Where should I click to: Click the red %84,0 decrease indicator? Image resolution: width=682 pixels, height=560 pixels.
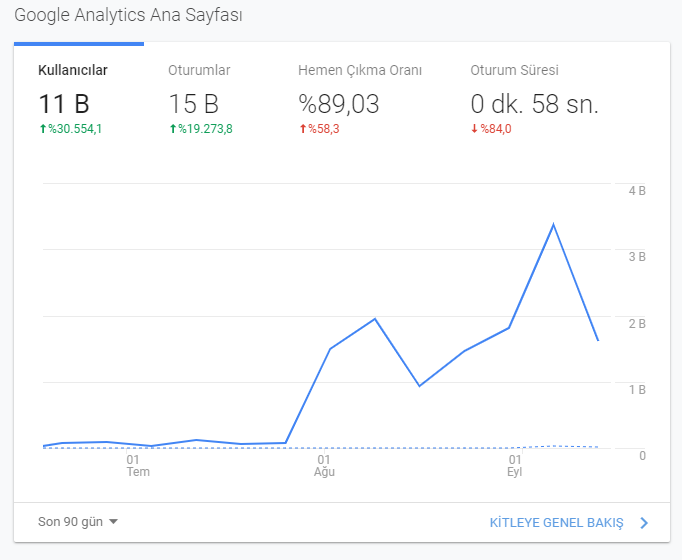(x=491, y=129)
